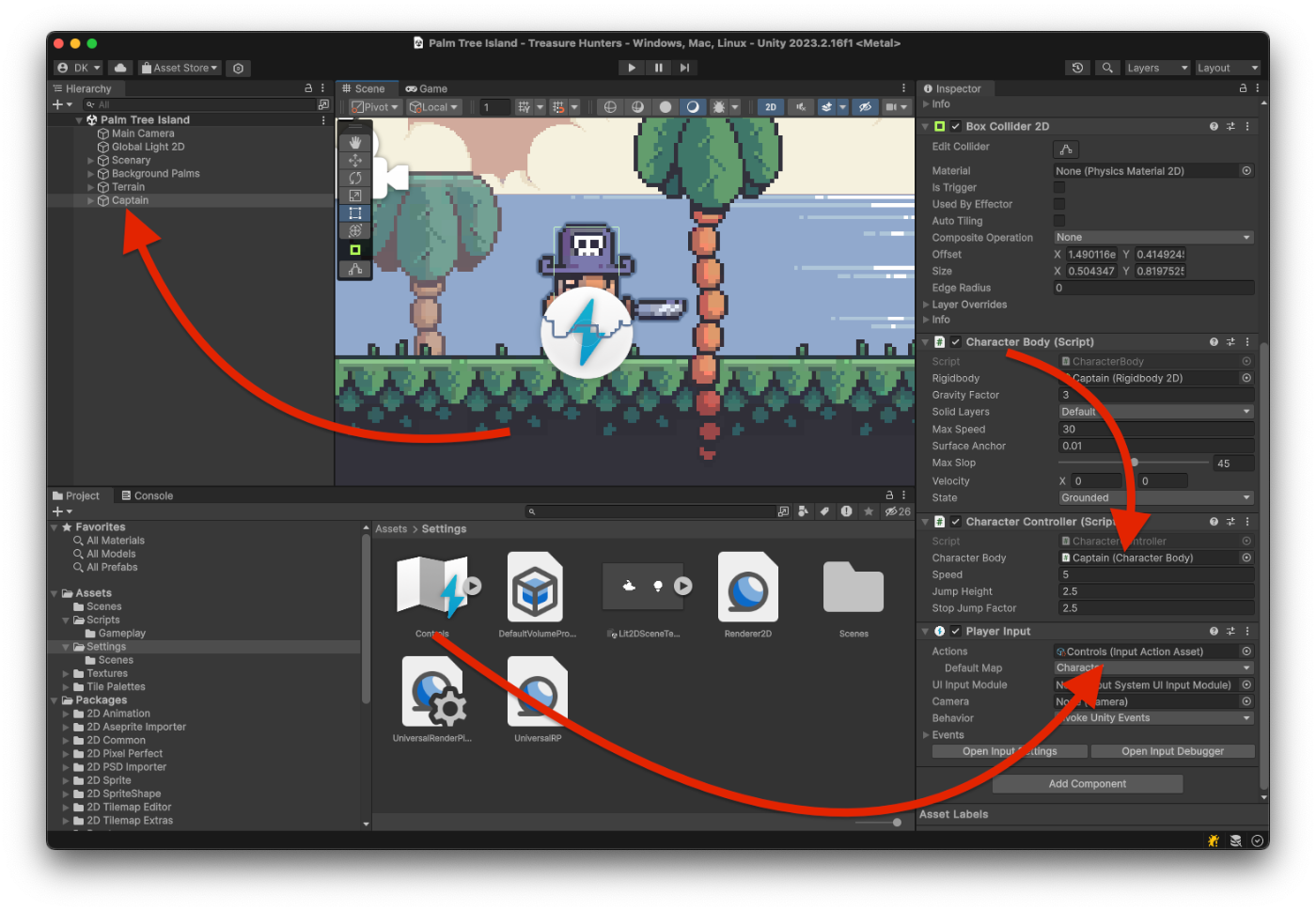Click the Max Slop slider handle

pyautogui.click(x=1135, y=463)
